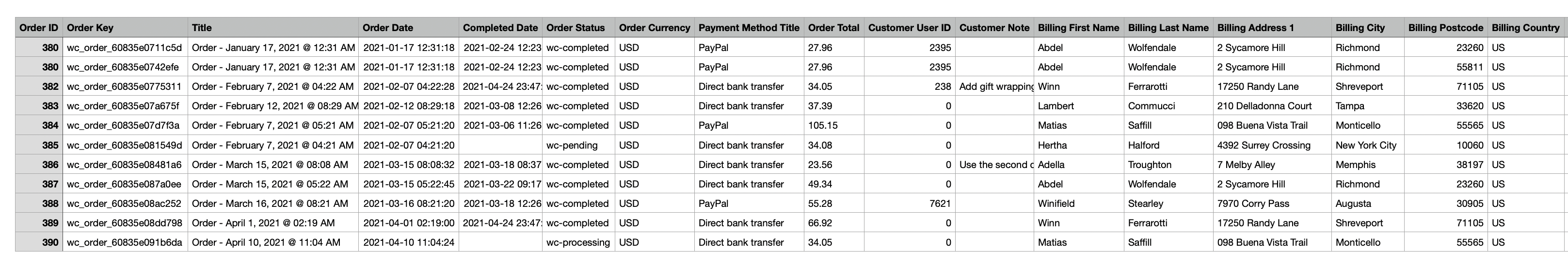Click the address cell 7 Melby Alley

click(x=1246, y=165)
